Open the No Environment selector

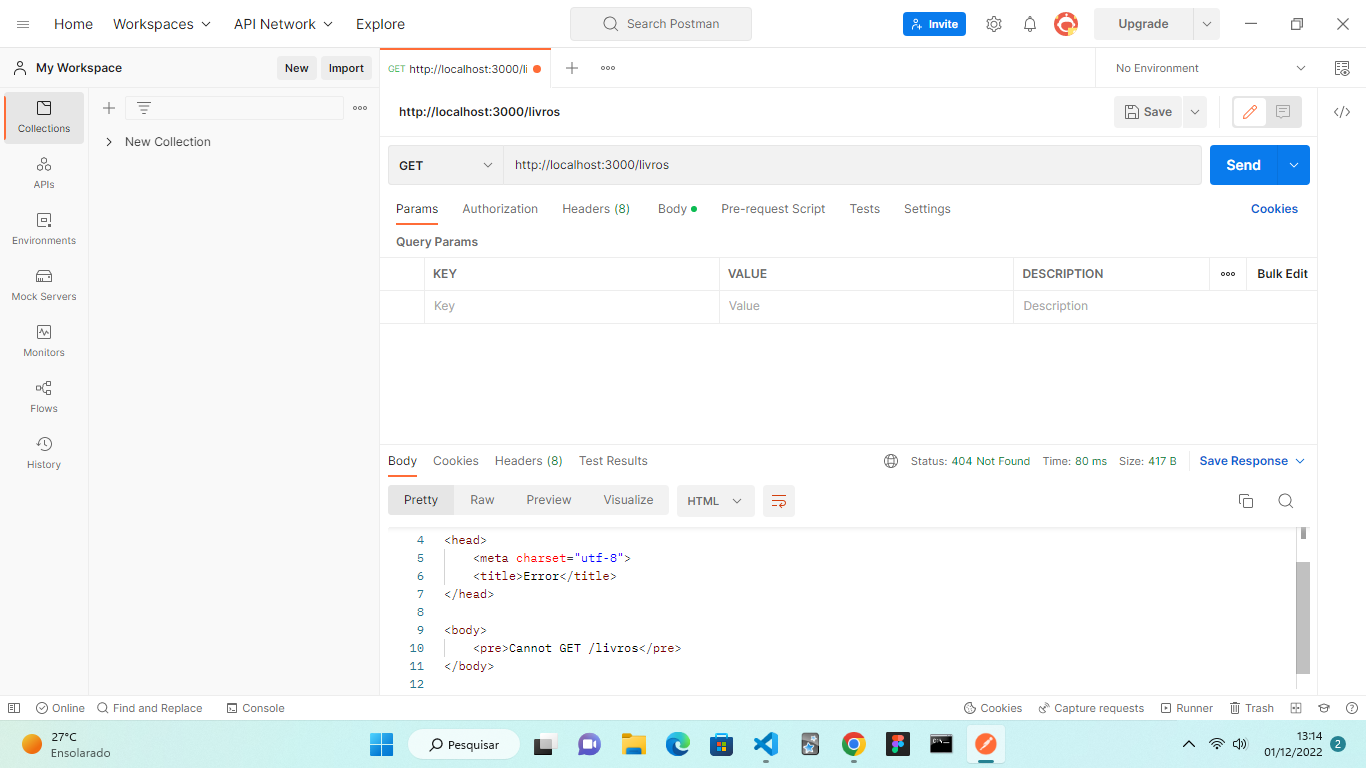click(x=1210, y=68)
